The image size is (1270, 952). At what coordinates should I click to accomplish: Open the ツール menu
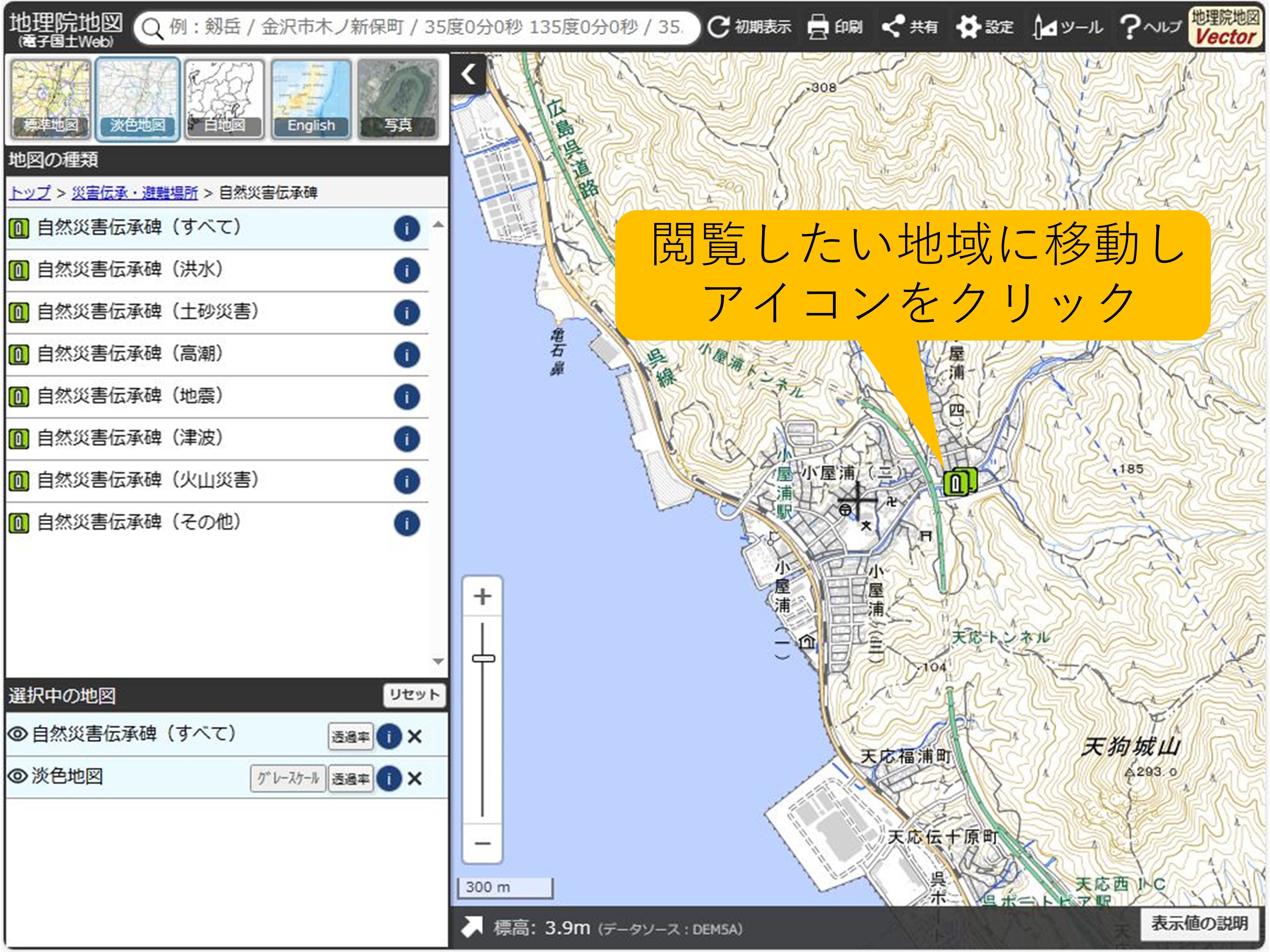click(1067, 27)
